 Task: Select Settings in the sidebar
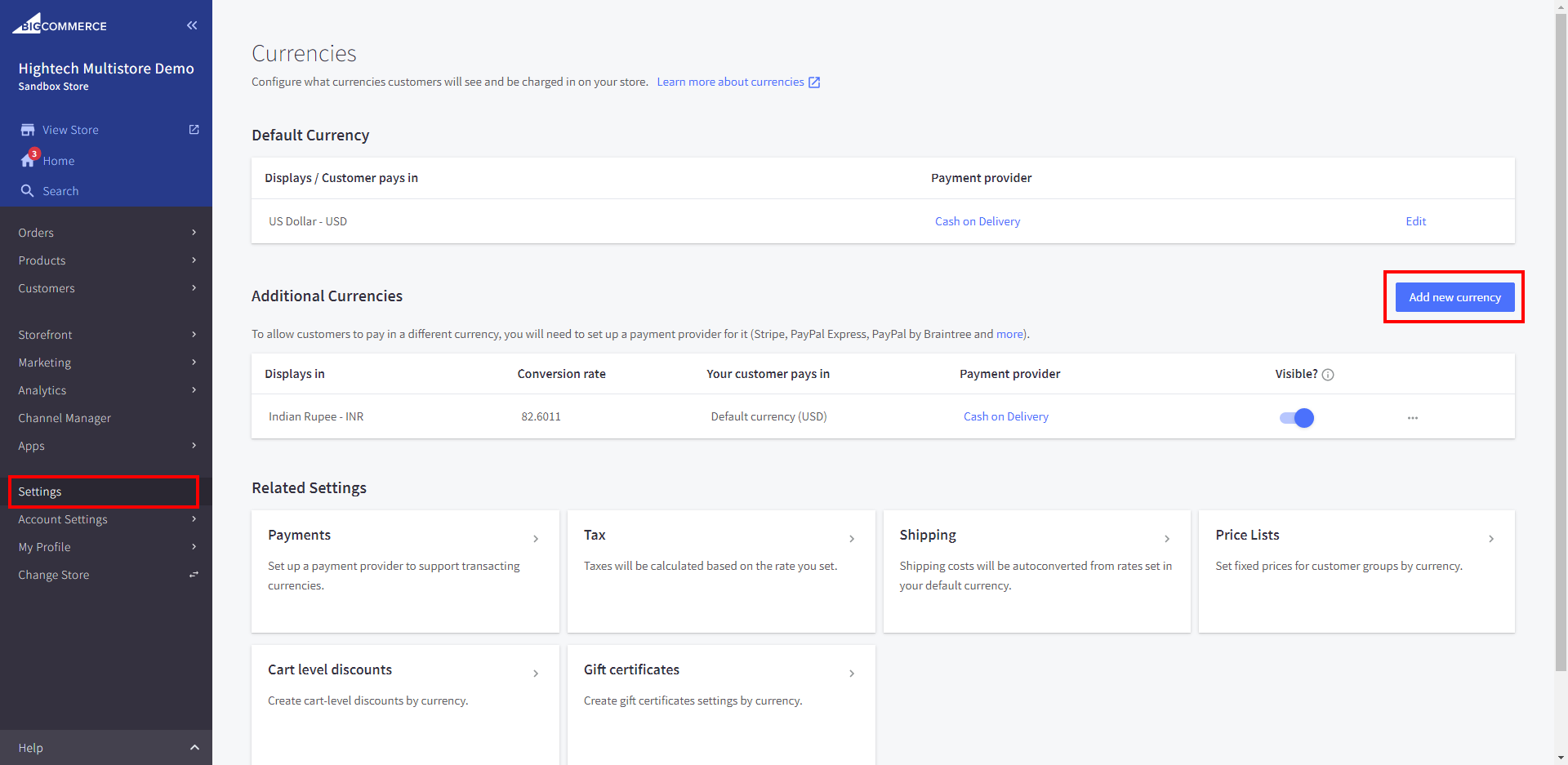click(40, 491)
